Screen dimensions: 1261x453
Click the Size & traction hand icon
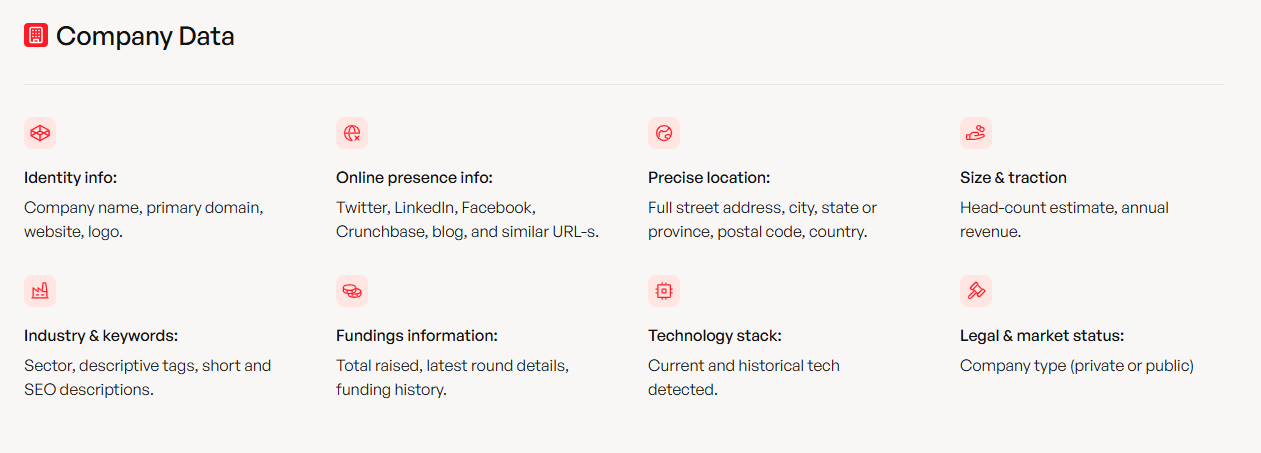pos(976,133)
